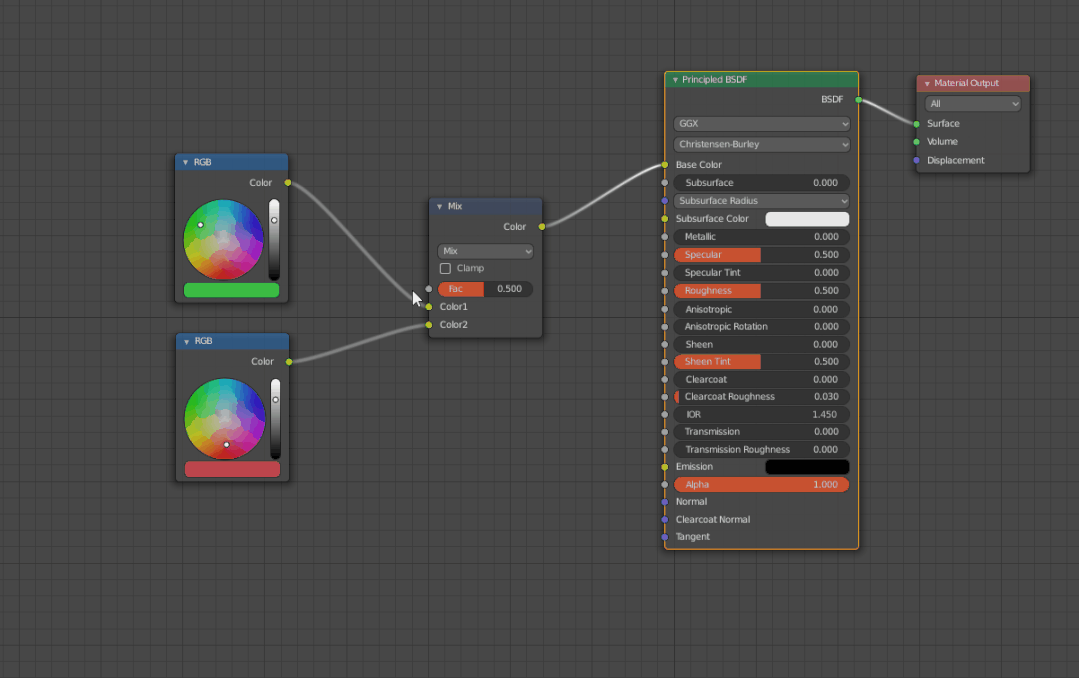This screenshot has height=678, width=1079.
Task: Click the Clearcoat Normal input socket
Action: [665, 520]
